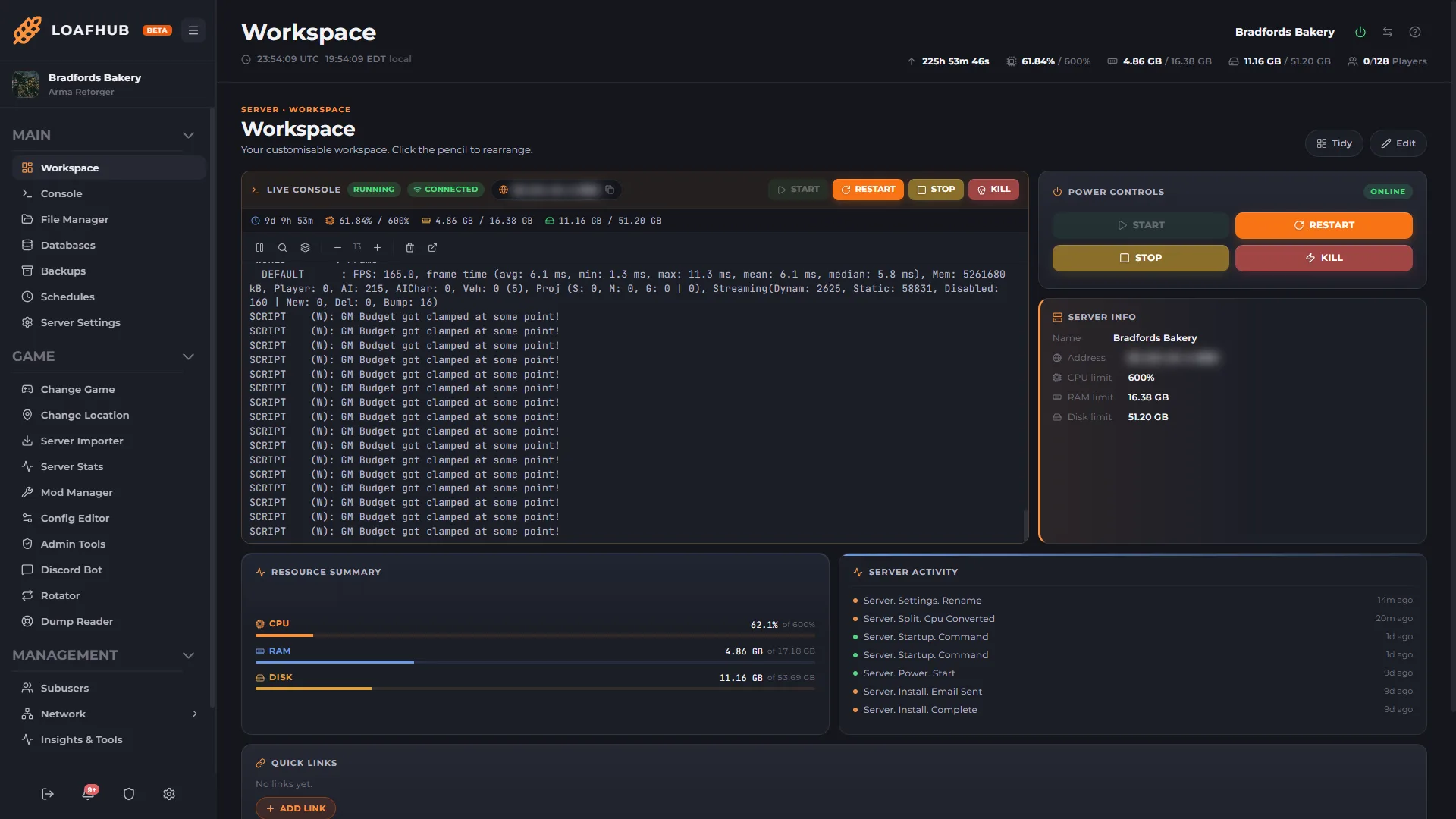This screenshot has height=819, width=1456.
Task: Open Backups from sidebar
Action: 108,271
